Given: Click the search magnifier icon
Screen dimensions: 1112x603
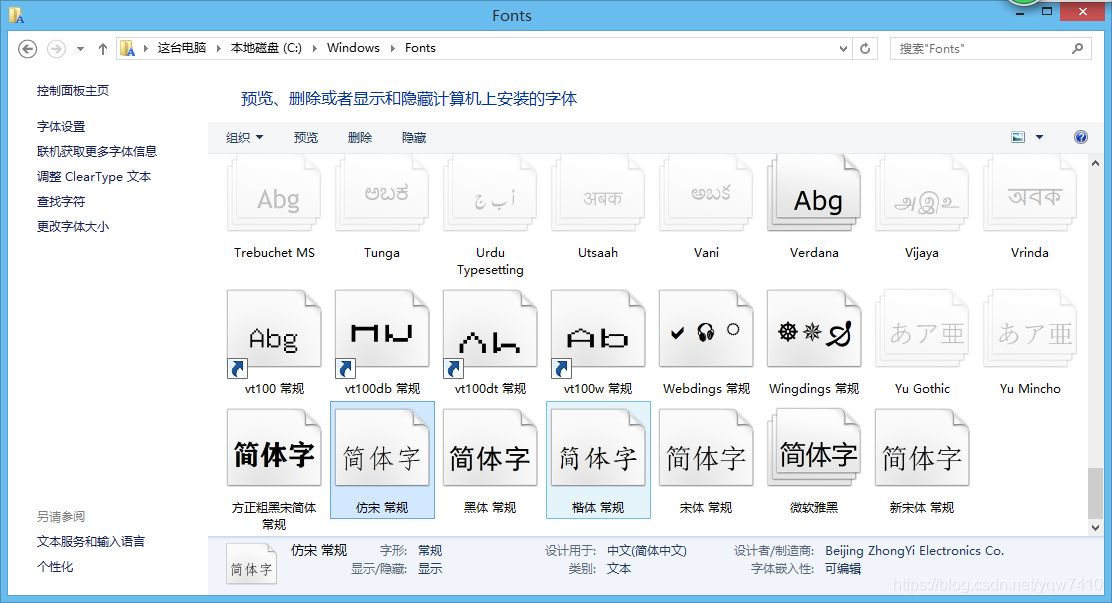Looking at the screenshot, I should click(1077, 48).
